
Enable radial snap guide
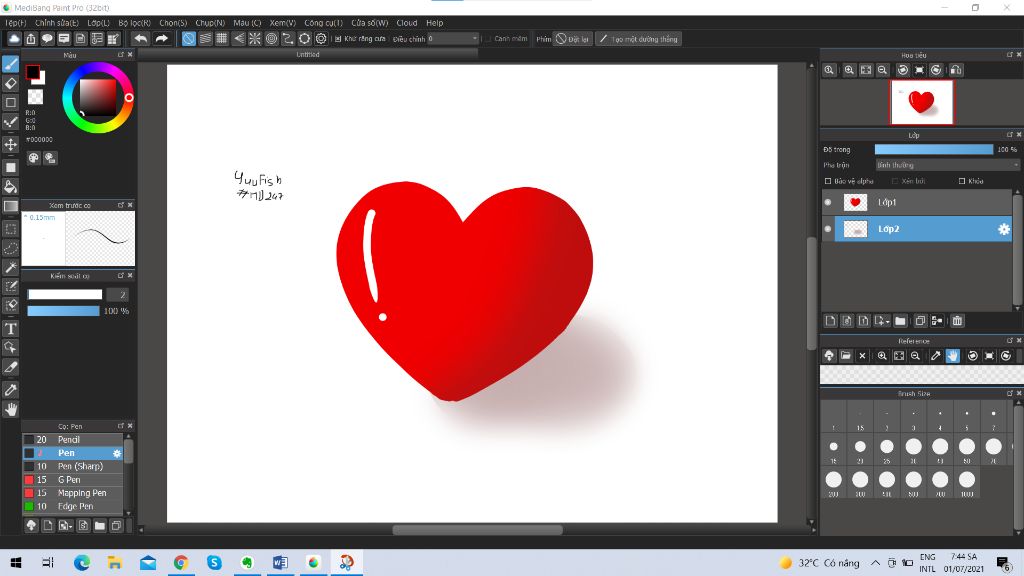pyautogui.click(x=255, y=39)
